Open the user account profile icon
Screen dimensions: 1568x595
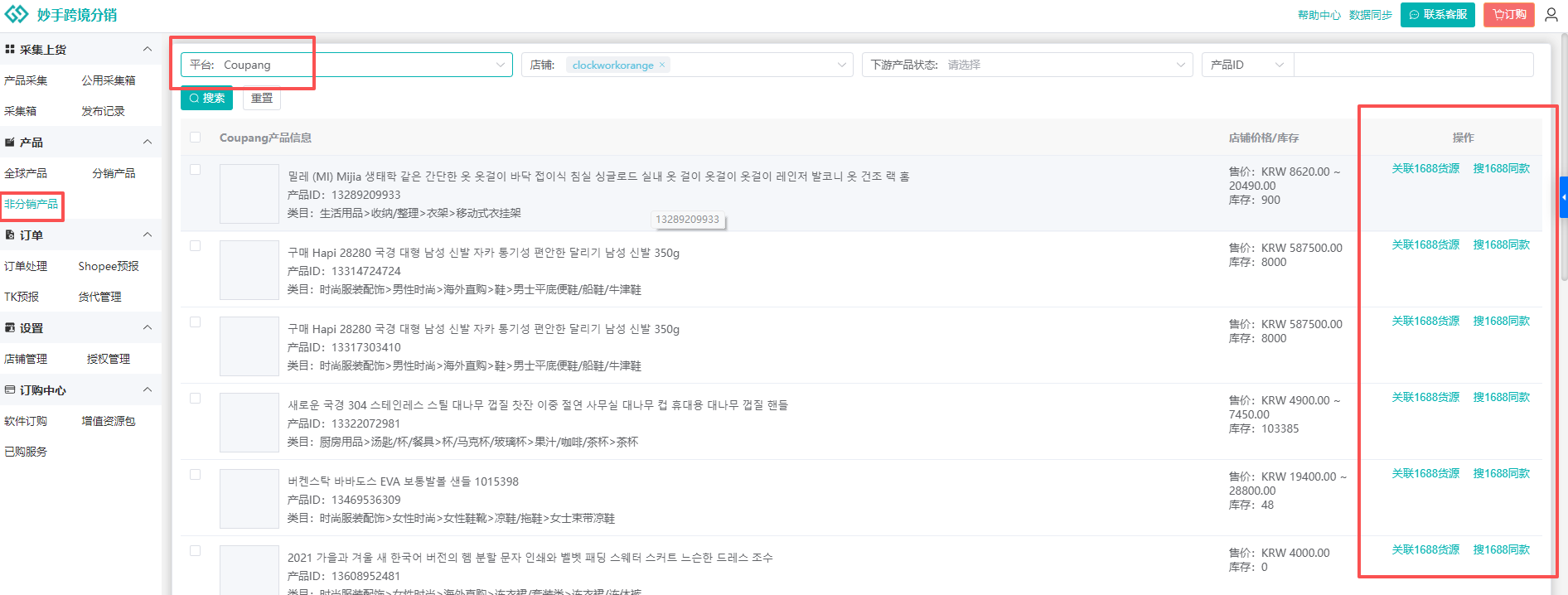[1551, 15]
